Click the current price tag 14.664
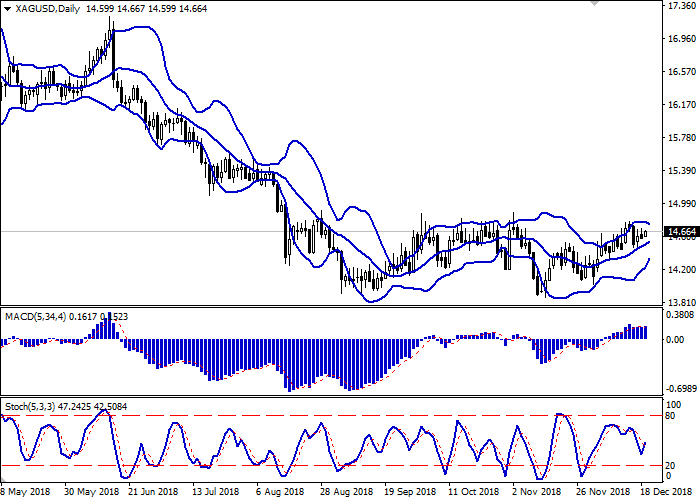Screen dimensions: 700x500 tap(680, 232)
